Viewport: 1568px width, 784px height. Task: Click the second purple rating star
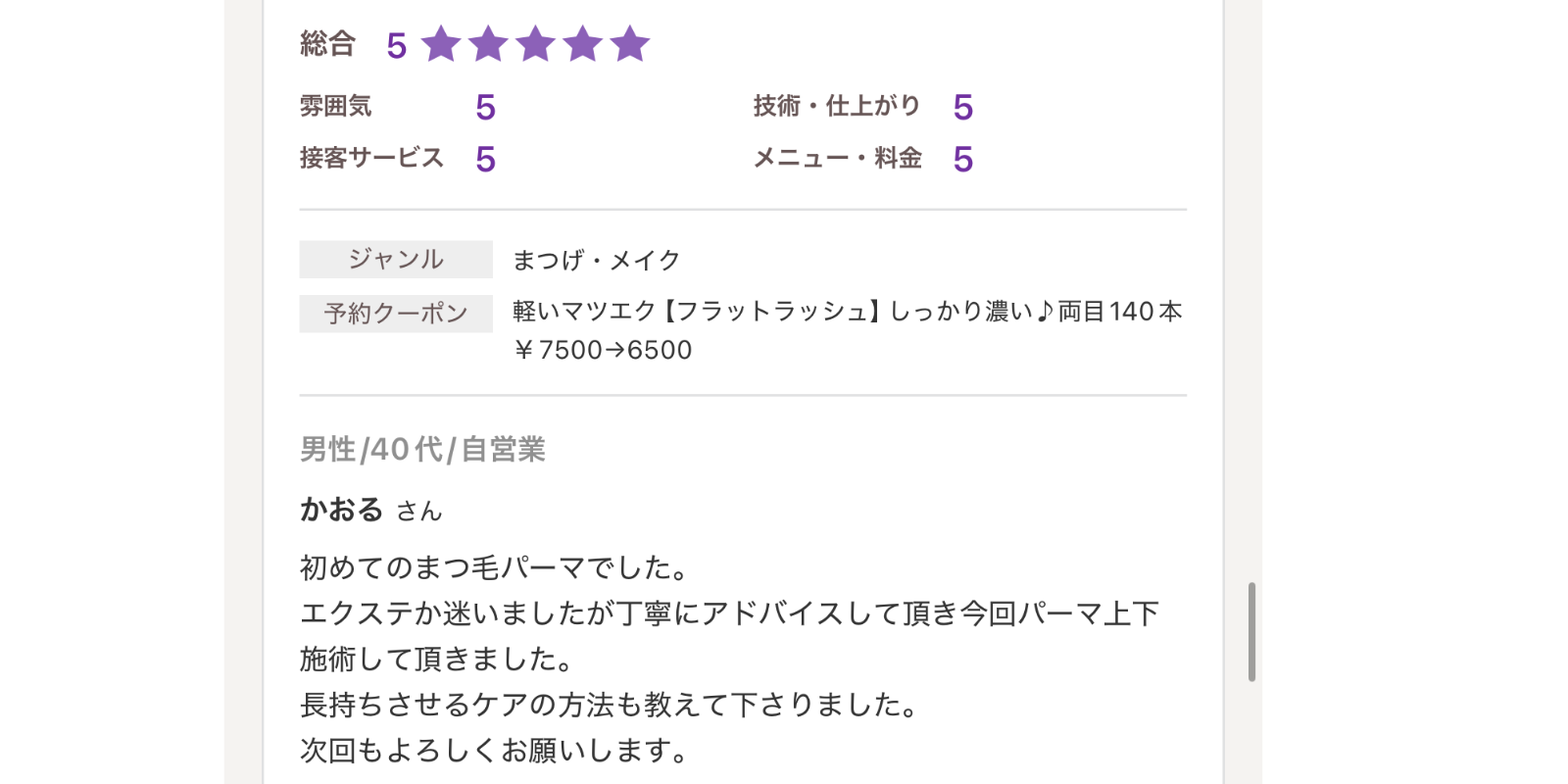[x=488, y=44]
